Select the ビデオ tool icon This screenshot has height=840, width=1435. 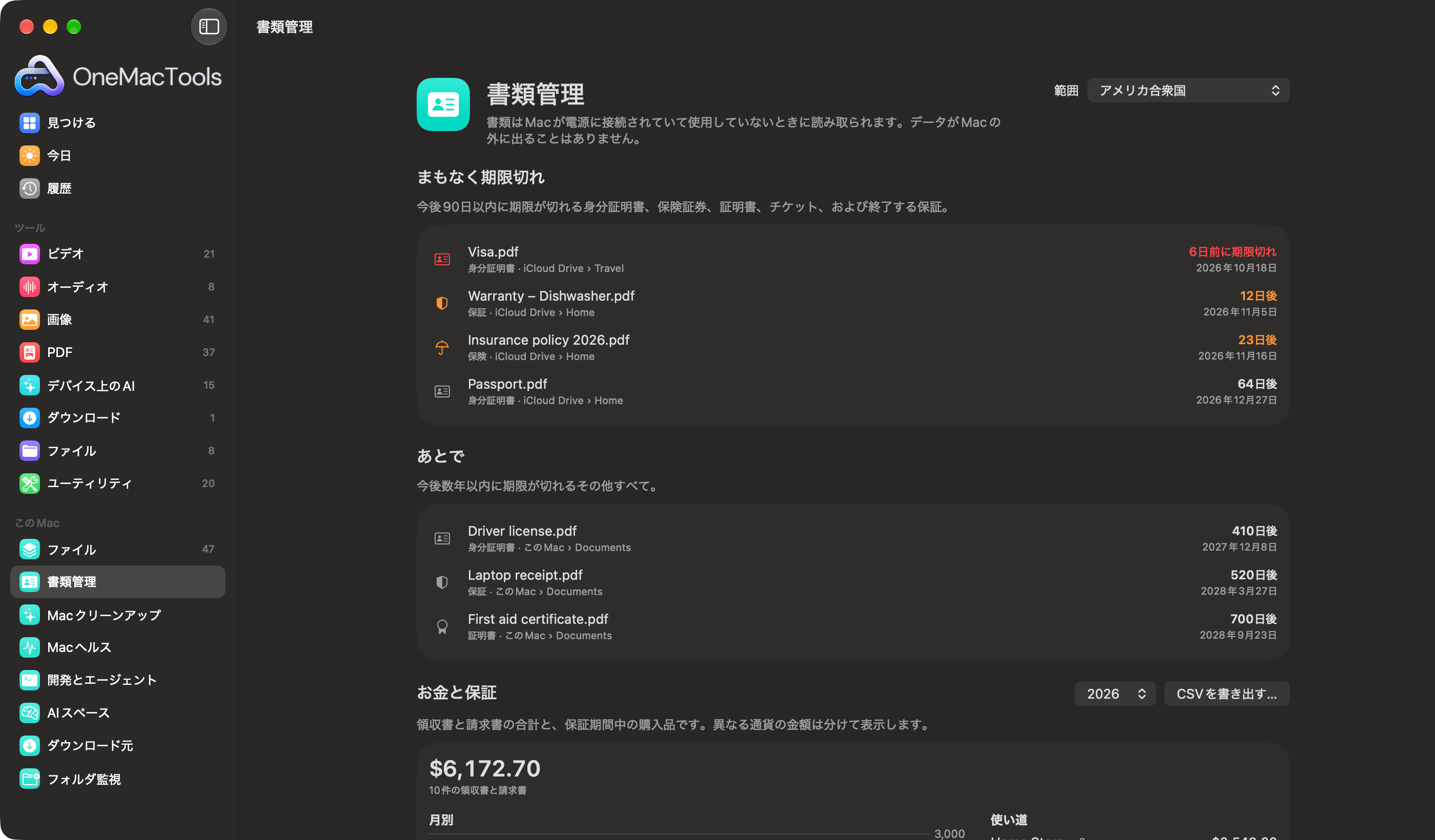click(x=30, y=254)
